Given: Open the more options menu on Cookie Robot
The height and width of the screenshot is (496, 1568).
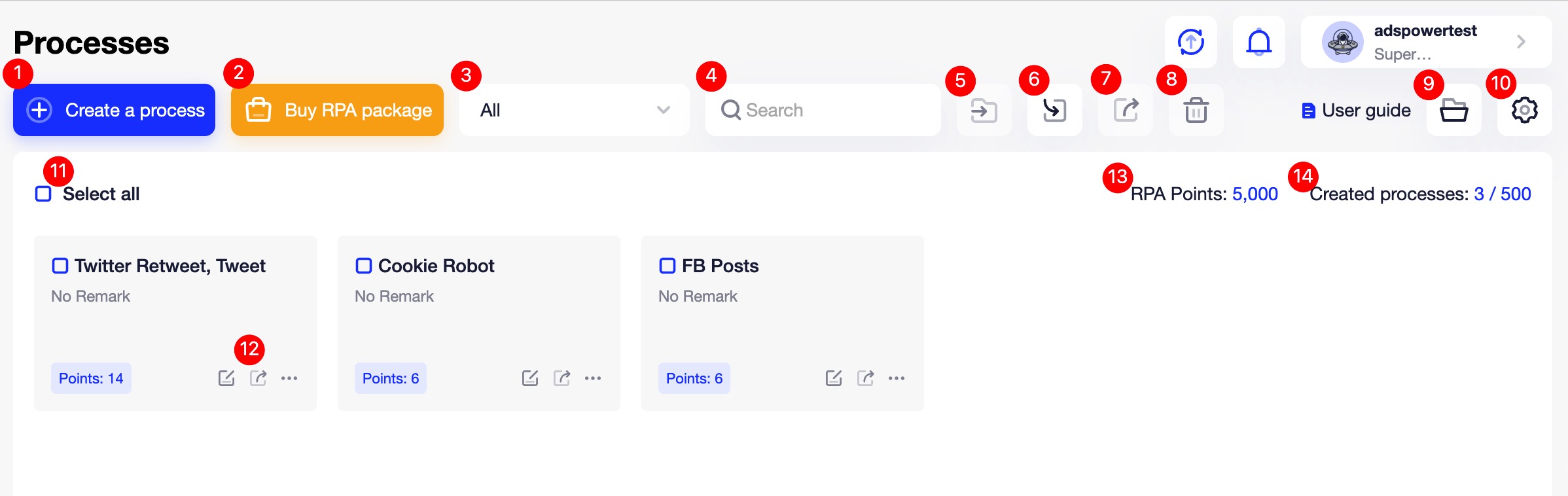Looking at the screenshot, I should click(x=591, y=378).
